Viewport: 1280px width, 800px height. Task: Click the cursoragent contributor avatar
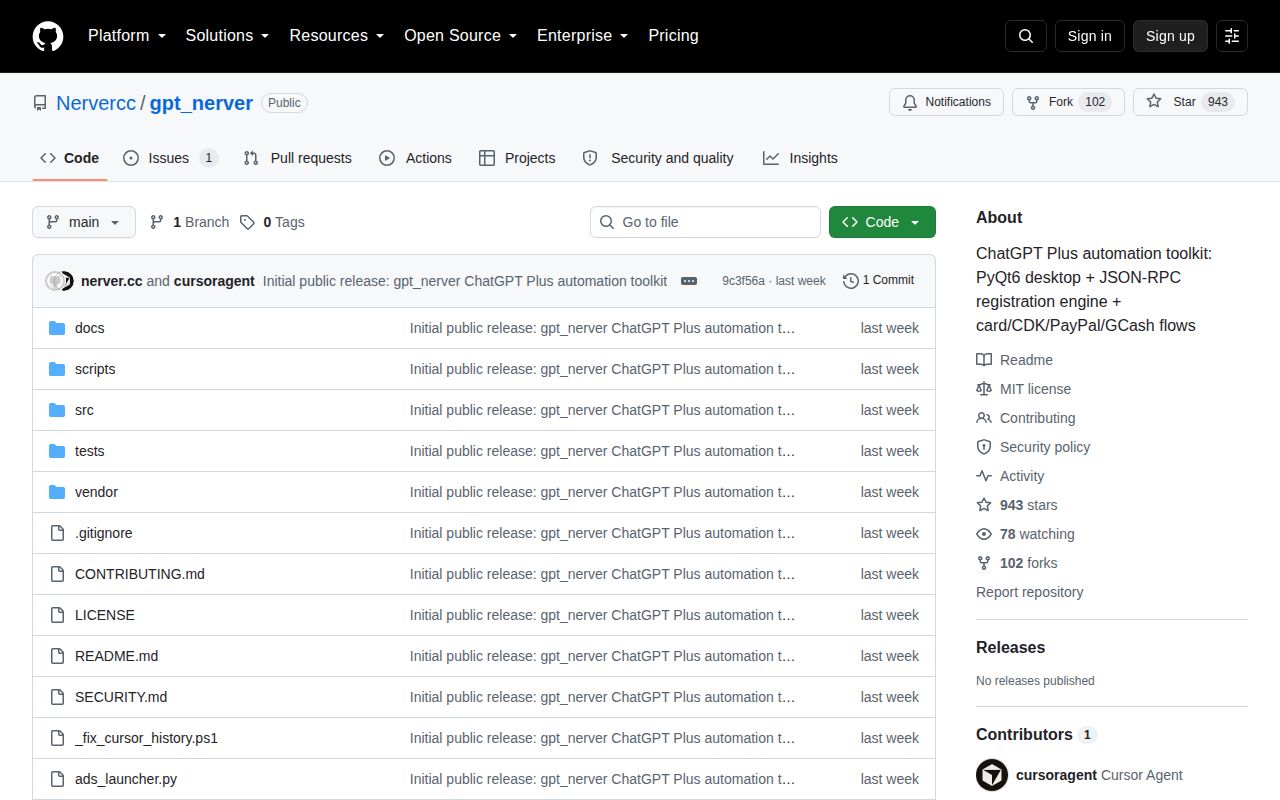pos(992,775)
